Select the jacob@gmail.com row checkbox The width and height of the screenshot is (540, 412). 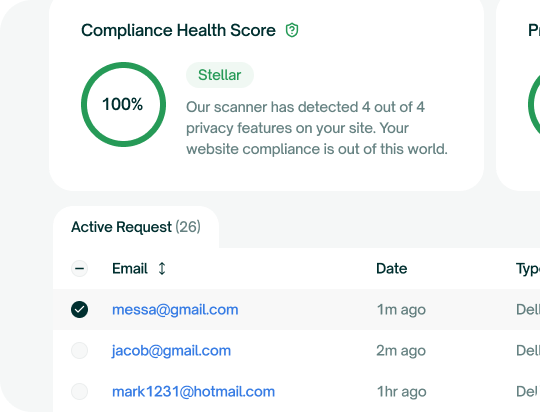click(x=80, y=351)
